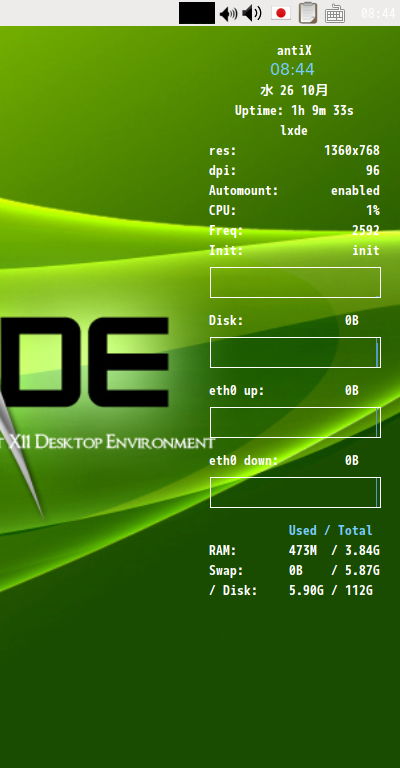400x768 pixels.
Task: Click the panel clock showing 08:44
Action: coord(378,13)
